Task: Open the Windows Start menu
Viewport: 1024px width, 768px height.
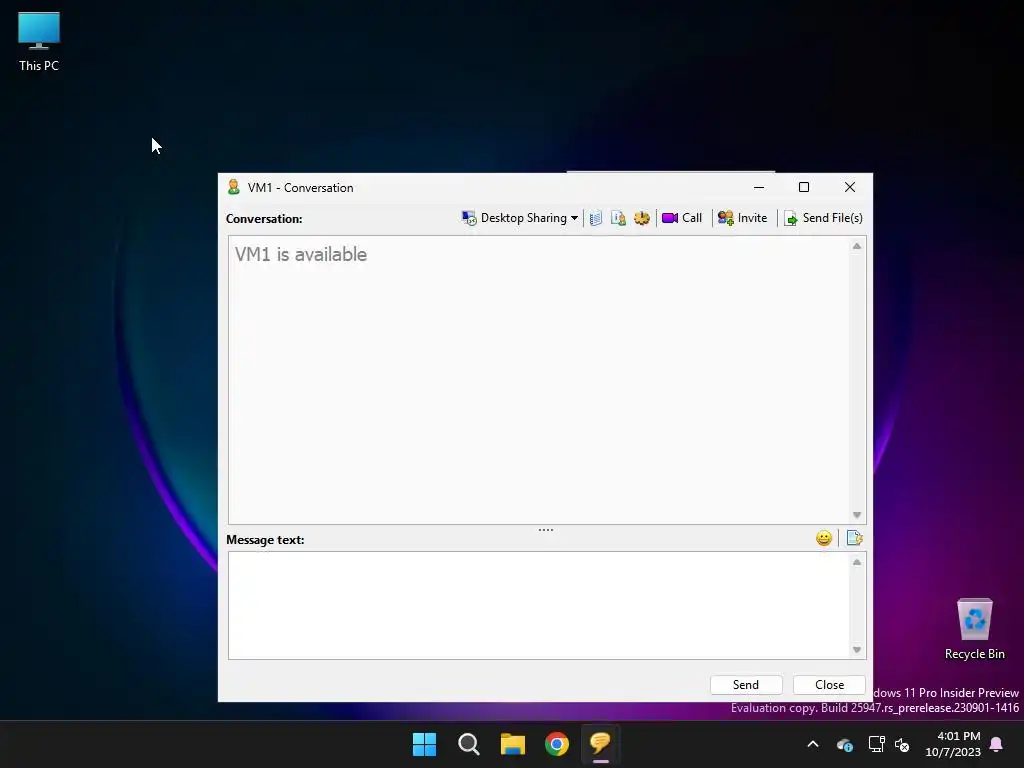Action: [x=424, y=744]
